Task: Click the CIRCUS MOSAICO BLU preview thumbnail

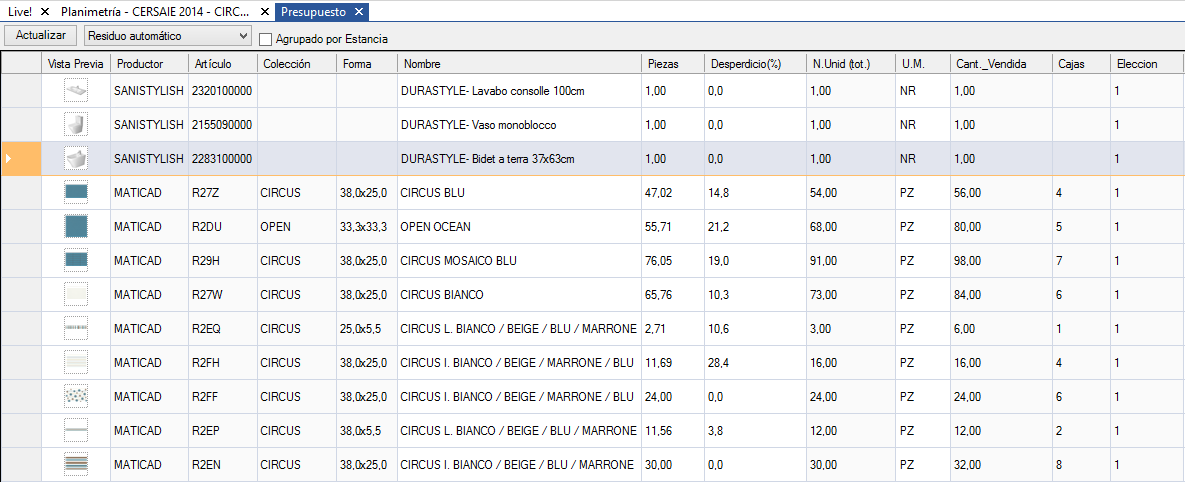Action: pos(76,261)
